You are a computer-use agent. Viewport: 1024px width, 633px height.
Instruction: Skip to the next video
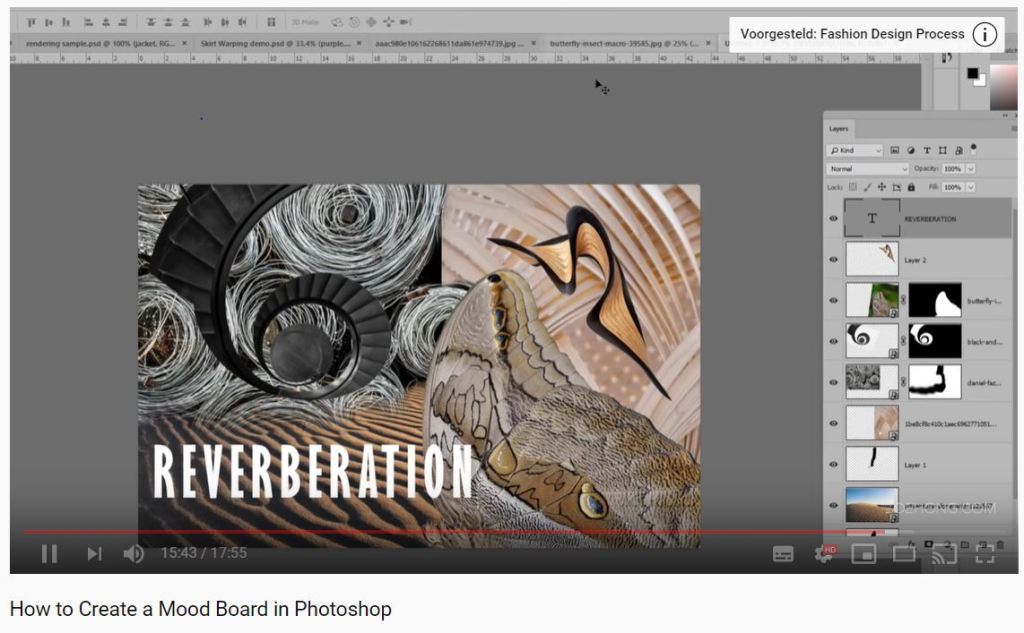[94, 553]
